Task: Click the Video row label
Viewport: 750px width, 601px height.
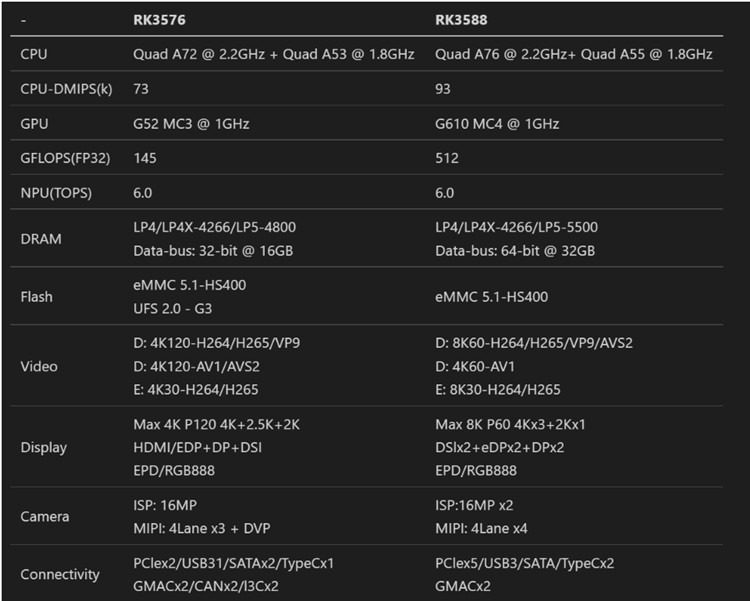Action: [38, 366]
